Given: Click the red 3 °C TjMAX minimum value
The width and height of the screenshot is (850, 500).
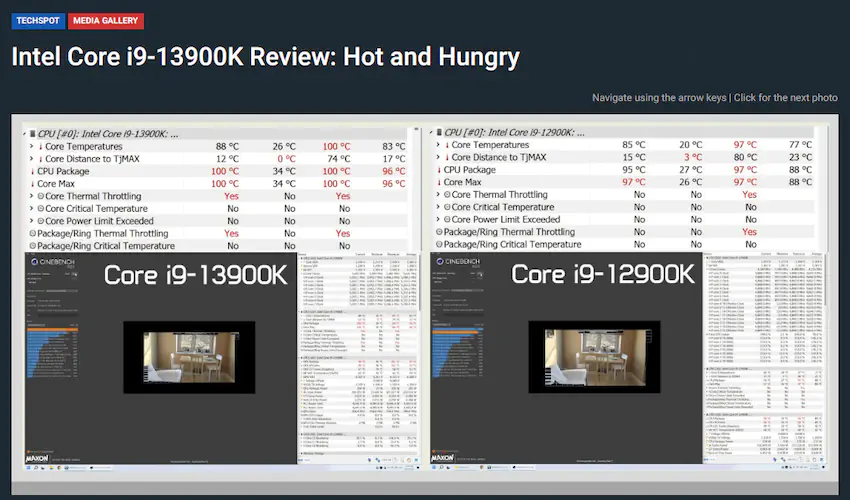Looking at the screenshot, I should [693, 157].
